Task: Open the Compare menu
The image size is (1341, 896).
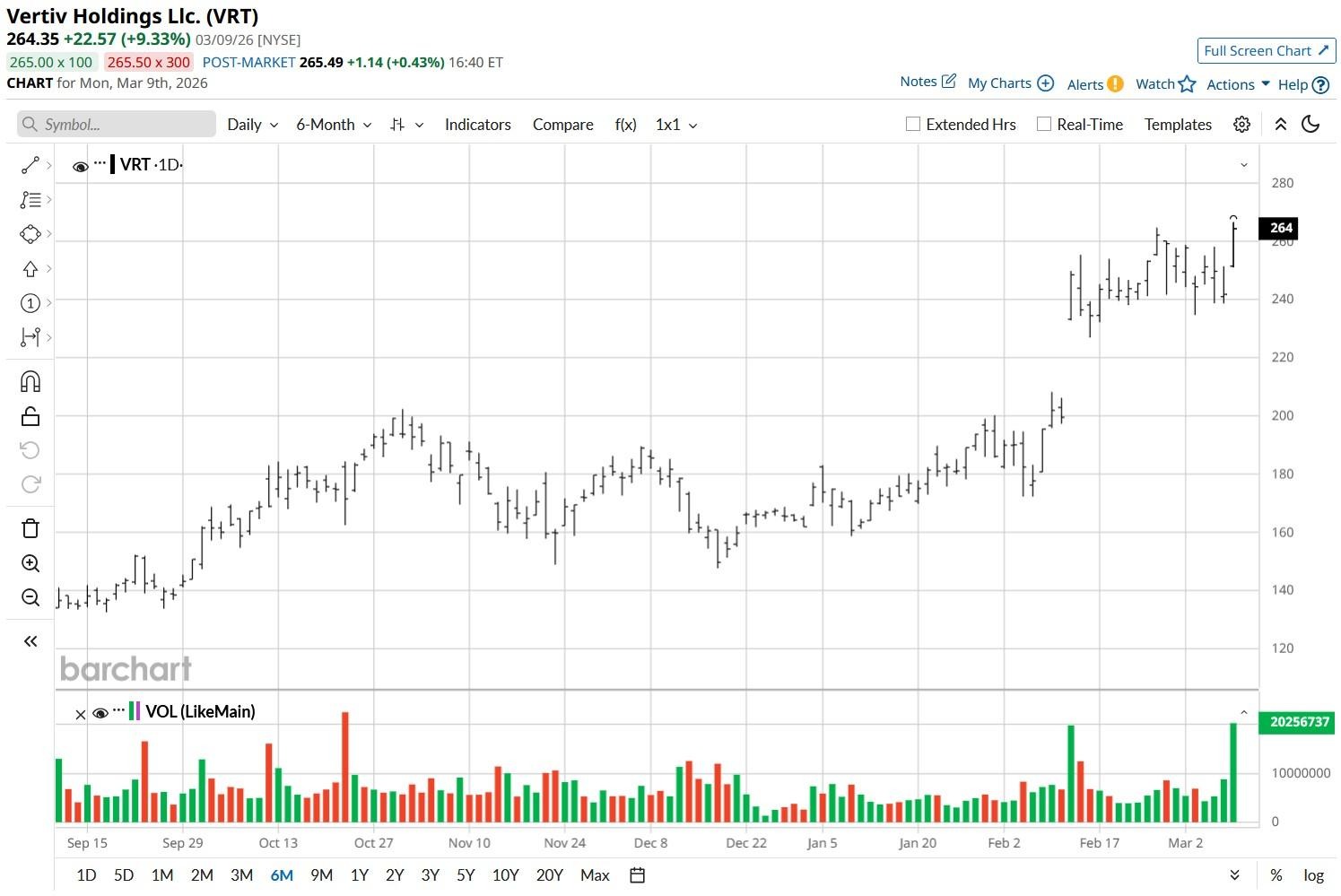Action: (563, 125)
